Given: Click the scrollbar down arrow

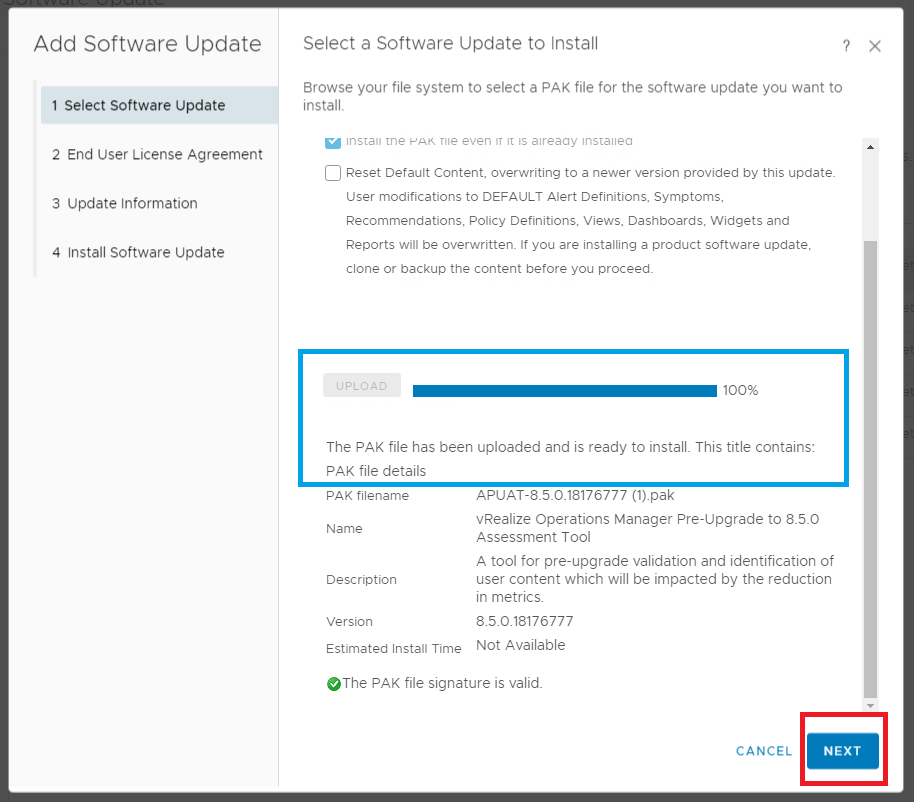Looking at the screenshot, I should coord(870,706).
